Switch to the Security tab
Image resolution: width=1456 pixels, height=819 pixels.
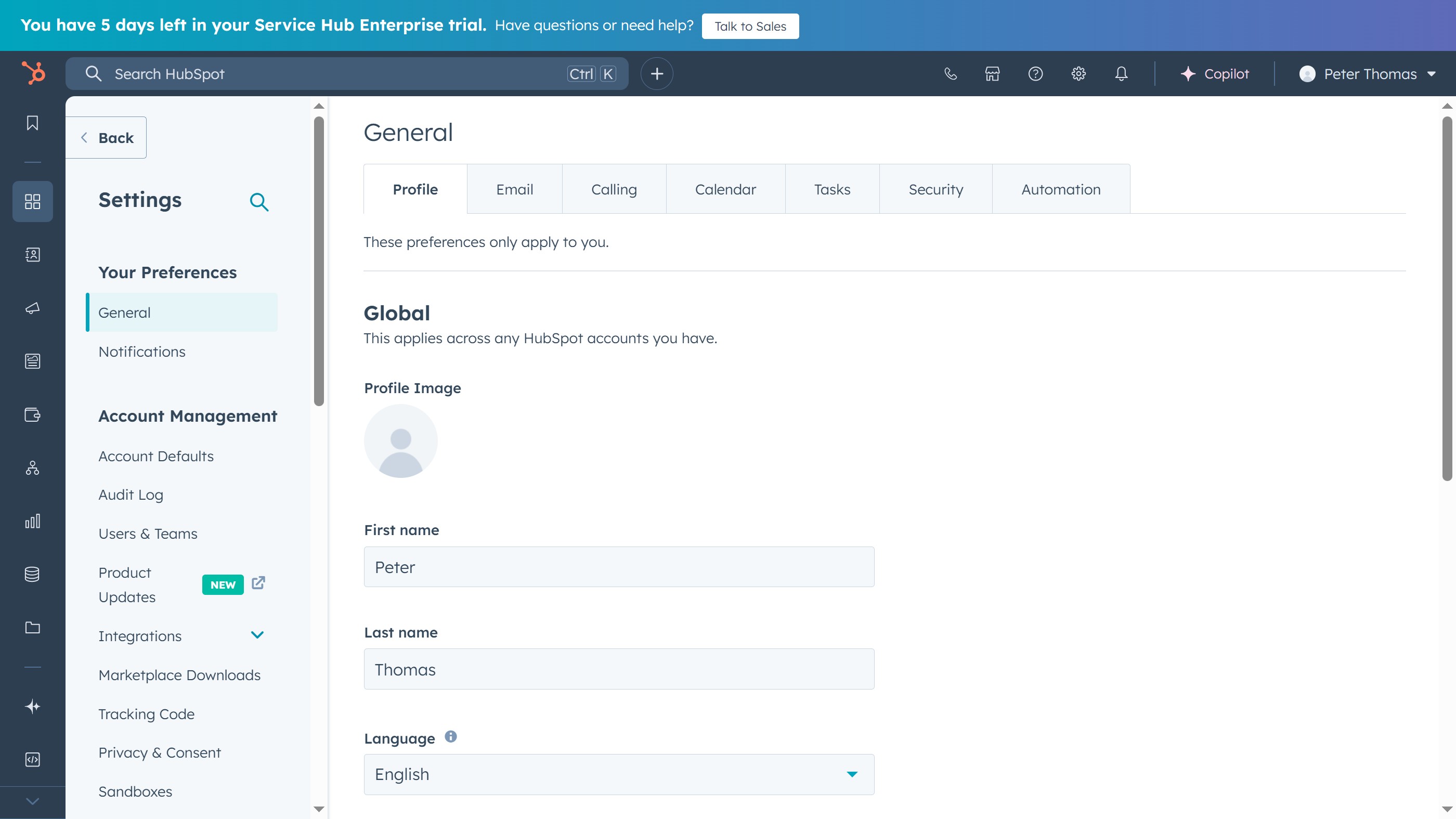(x=935, y=189)
